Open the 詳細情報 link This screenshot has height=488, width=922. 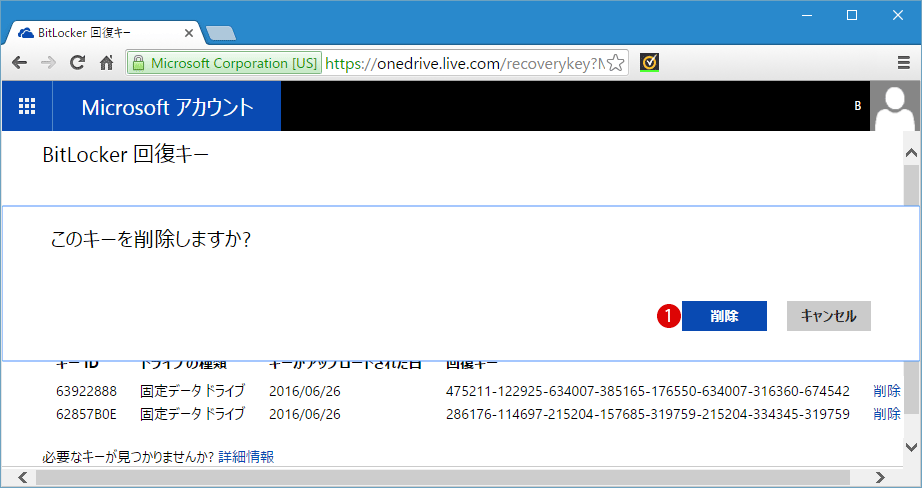[x=246, y=457]
